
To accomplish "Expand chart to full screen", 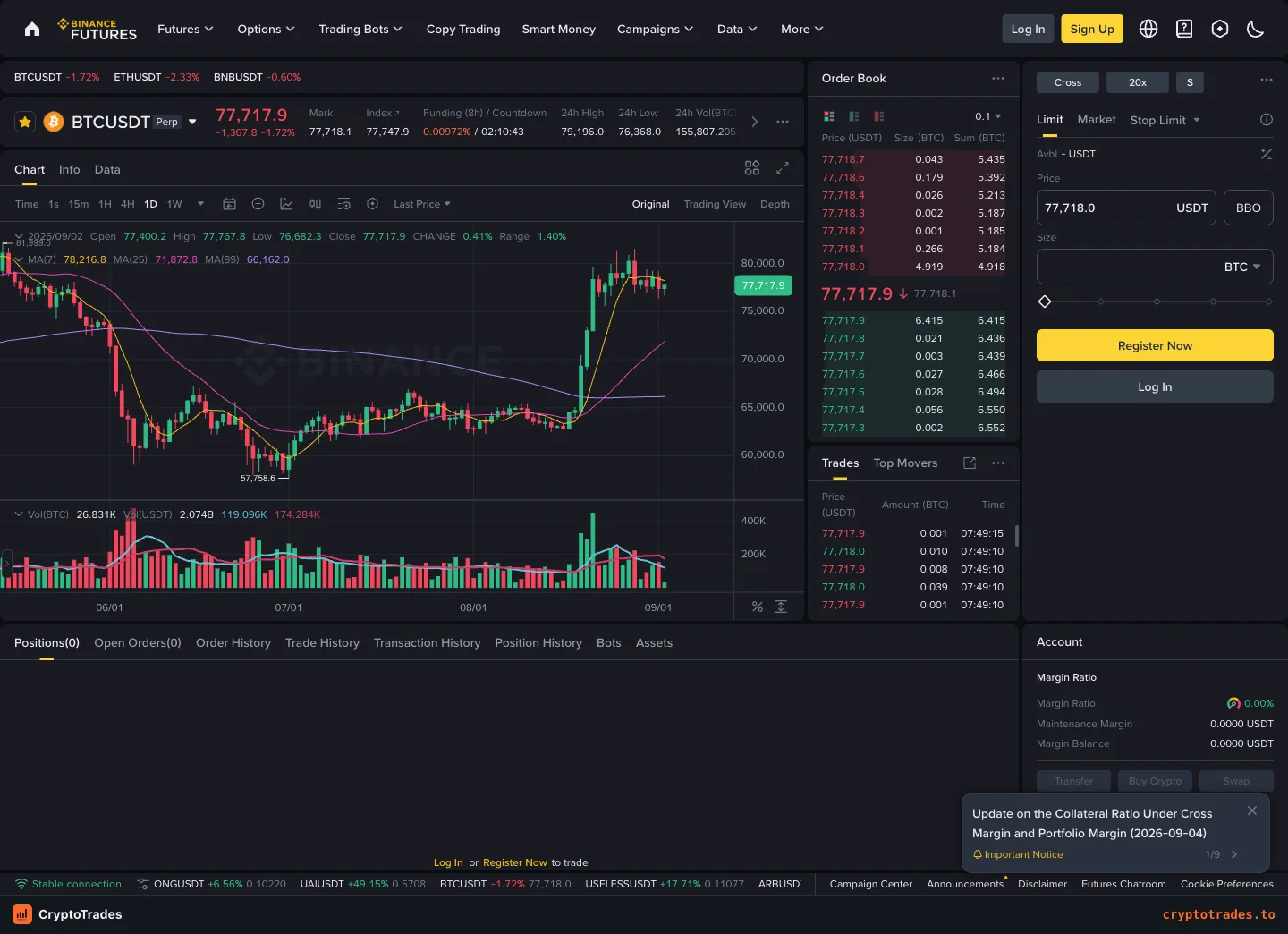I will point(783,168).
